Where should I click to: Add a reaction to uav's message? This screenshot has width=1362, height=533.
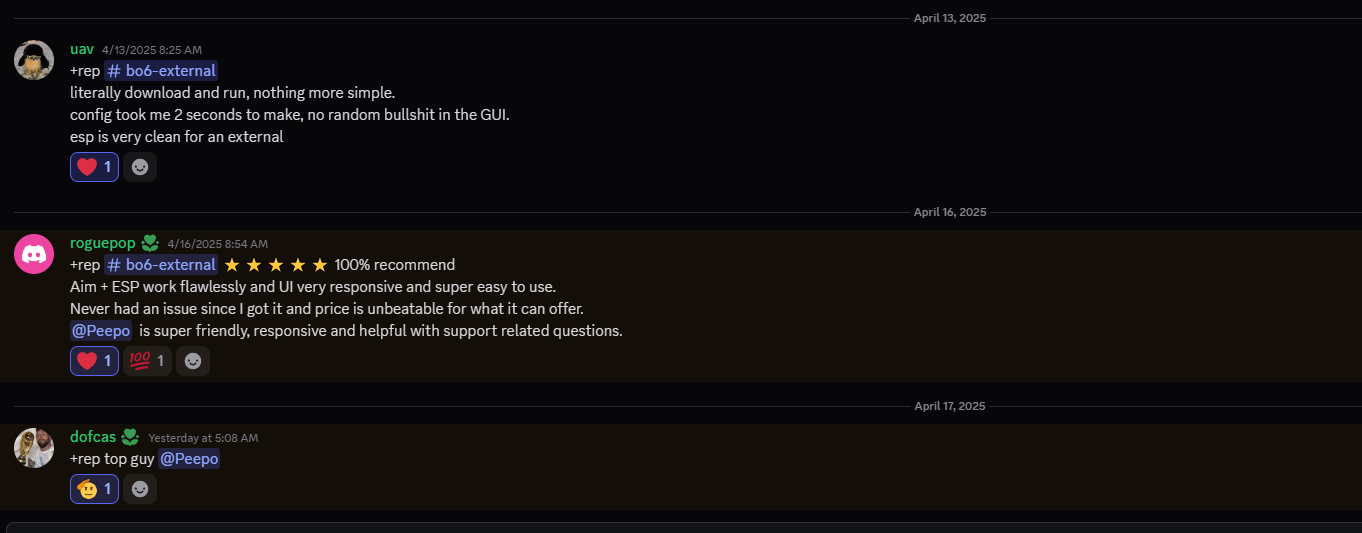(140, 167)
